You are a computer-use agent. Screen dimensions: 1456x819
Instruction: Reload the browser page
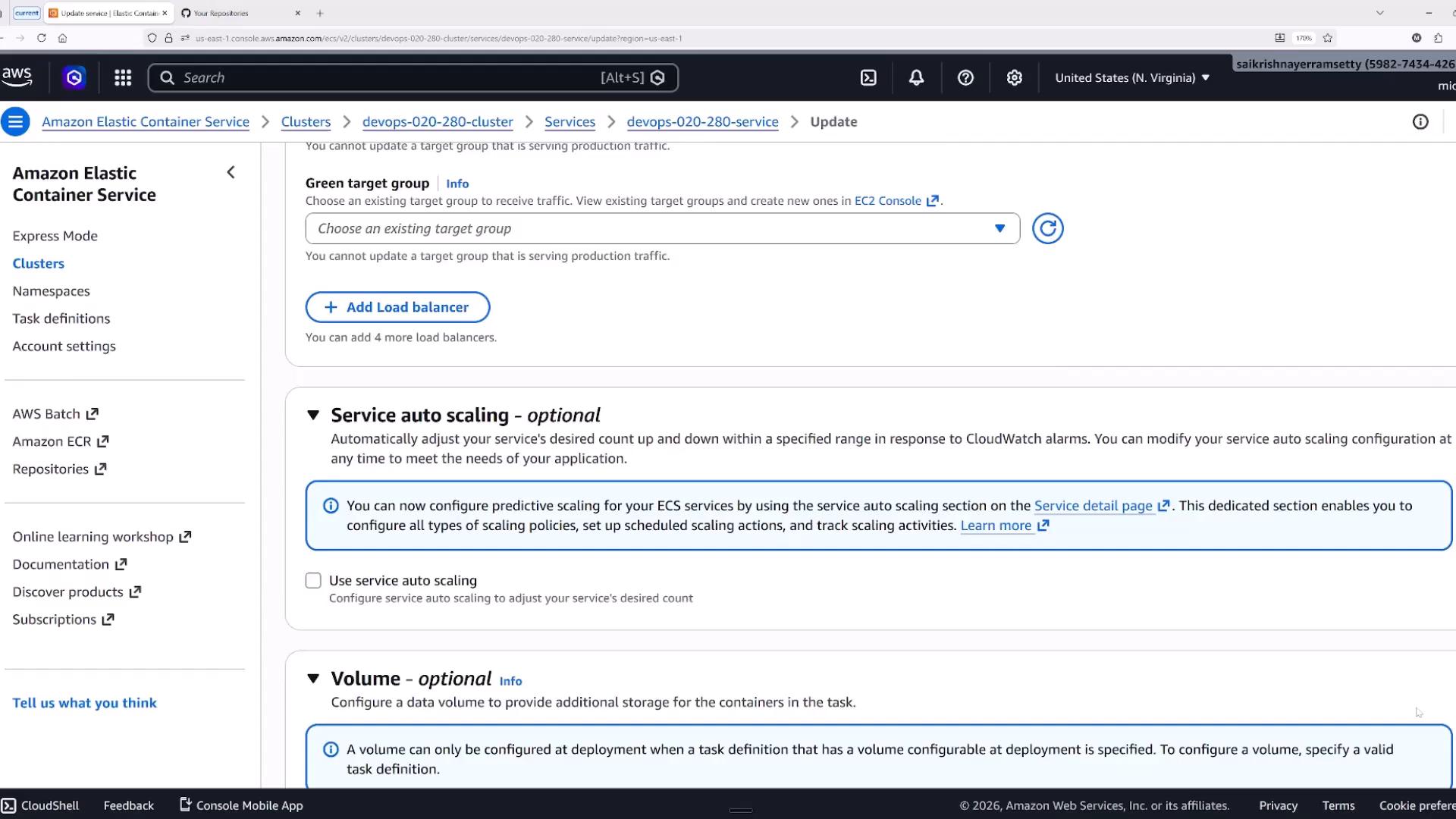42,38
